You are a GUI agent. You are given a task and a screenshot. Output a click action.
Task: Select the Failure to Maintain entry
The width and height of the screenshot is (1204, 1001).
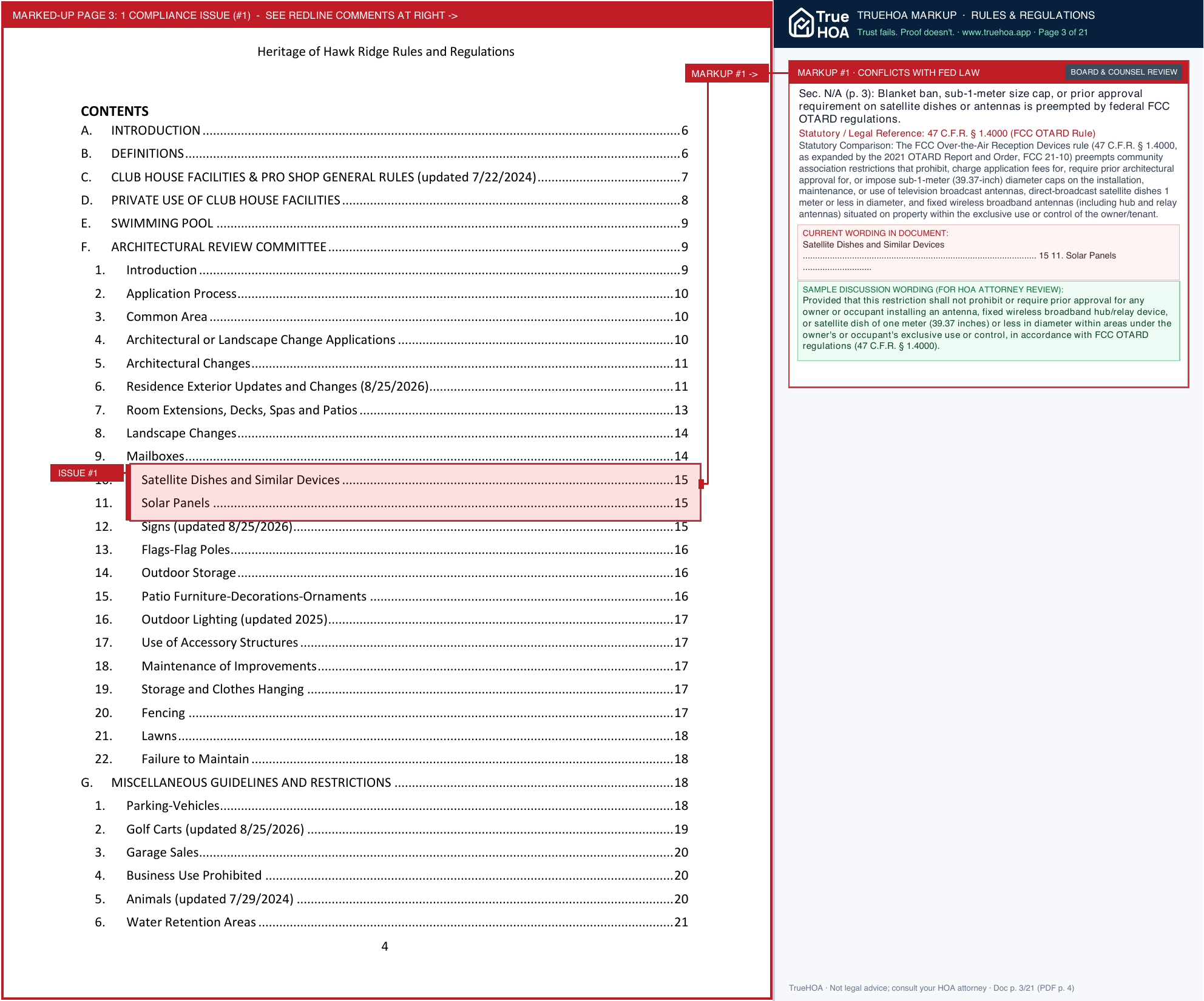click(x=391, y=759)
